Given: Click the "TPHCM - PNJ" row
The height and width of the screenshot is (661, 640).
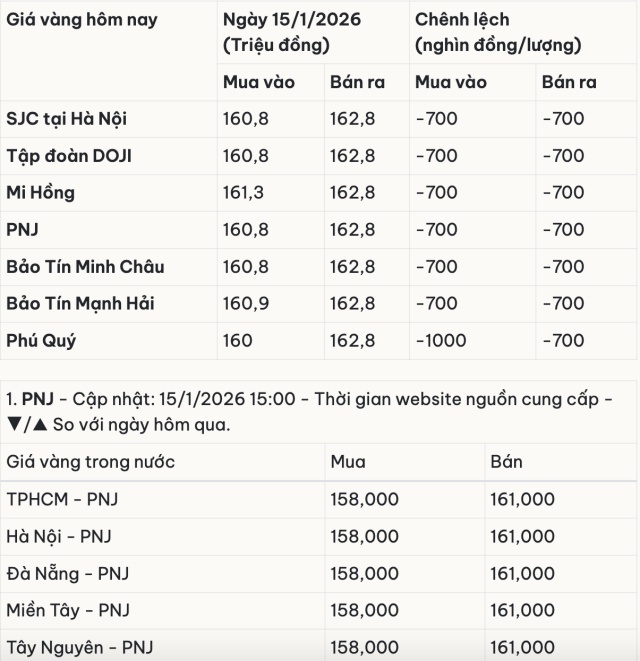Looking at the screenshot, I should (62, 499).
